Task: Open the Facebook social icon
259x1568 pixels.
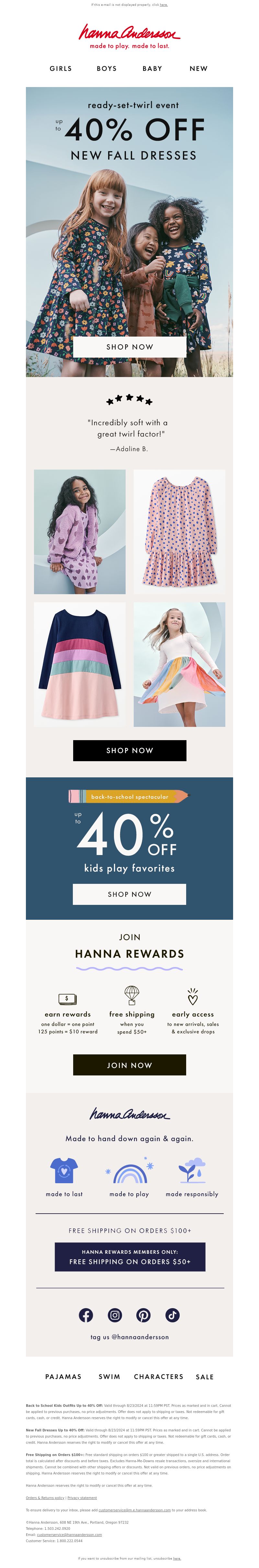Action: [x=86, y=1315]
